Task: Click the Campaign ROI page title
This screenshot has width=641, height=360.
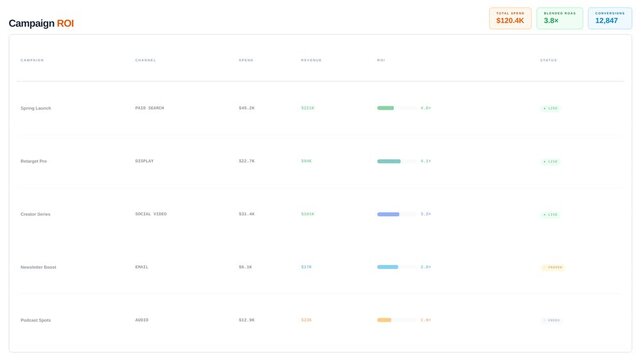Action: (x=41, y=23)
